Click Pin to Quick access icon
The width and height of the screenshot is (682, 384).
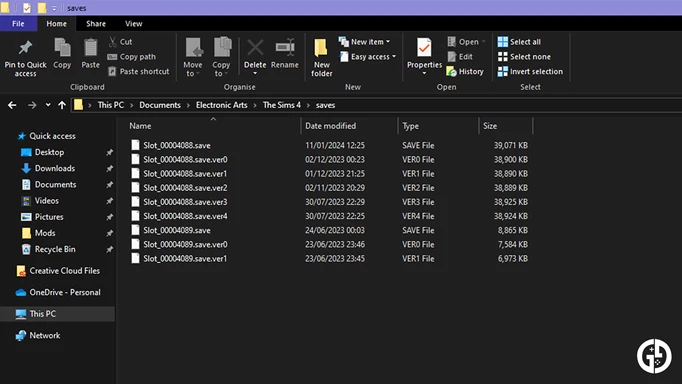pyautogui.click(x=25, y=48)
